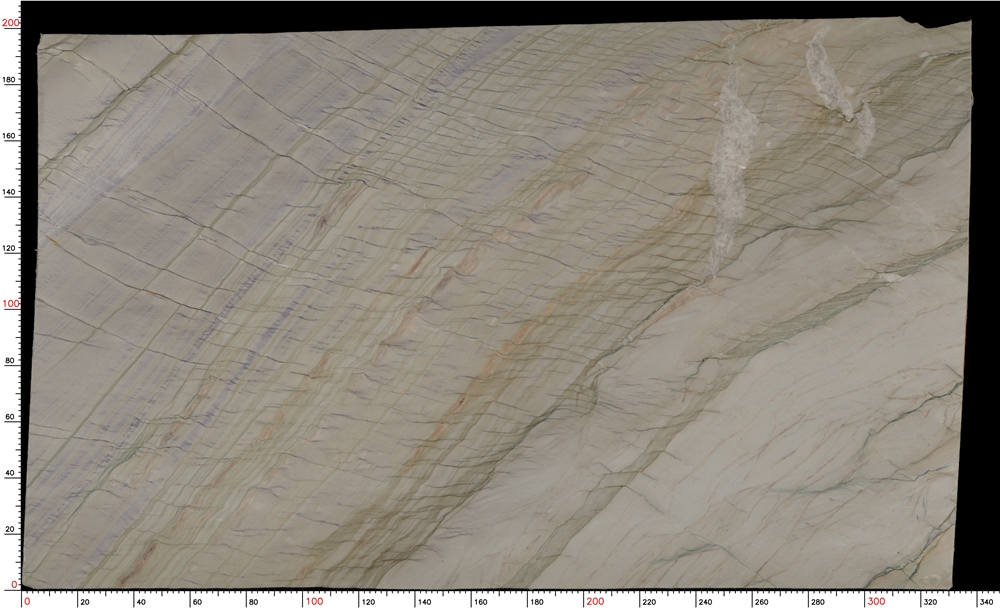Viewport: 1000px width, 611px height.
Task: Select the 60 label on the horizontal ruler
Action: [197, 602]
